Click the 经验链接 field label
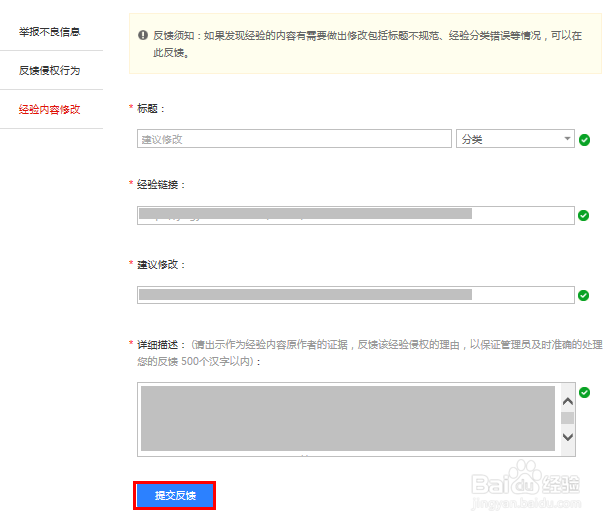 [161, 184]
